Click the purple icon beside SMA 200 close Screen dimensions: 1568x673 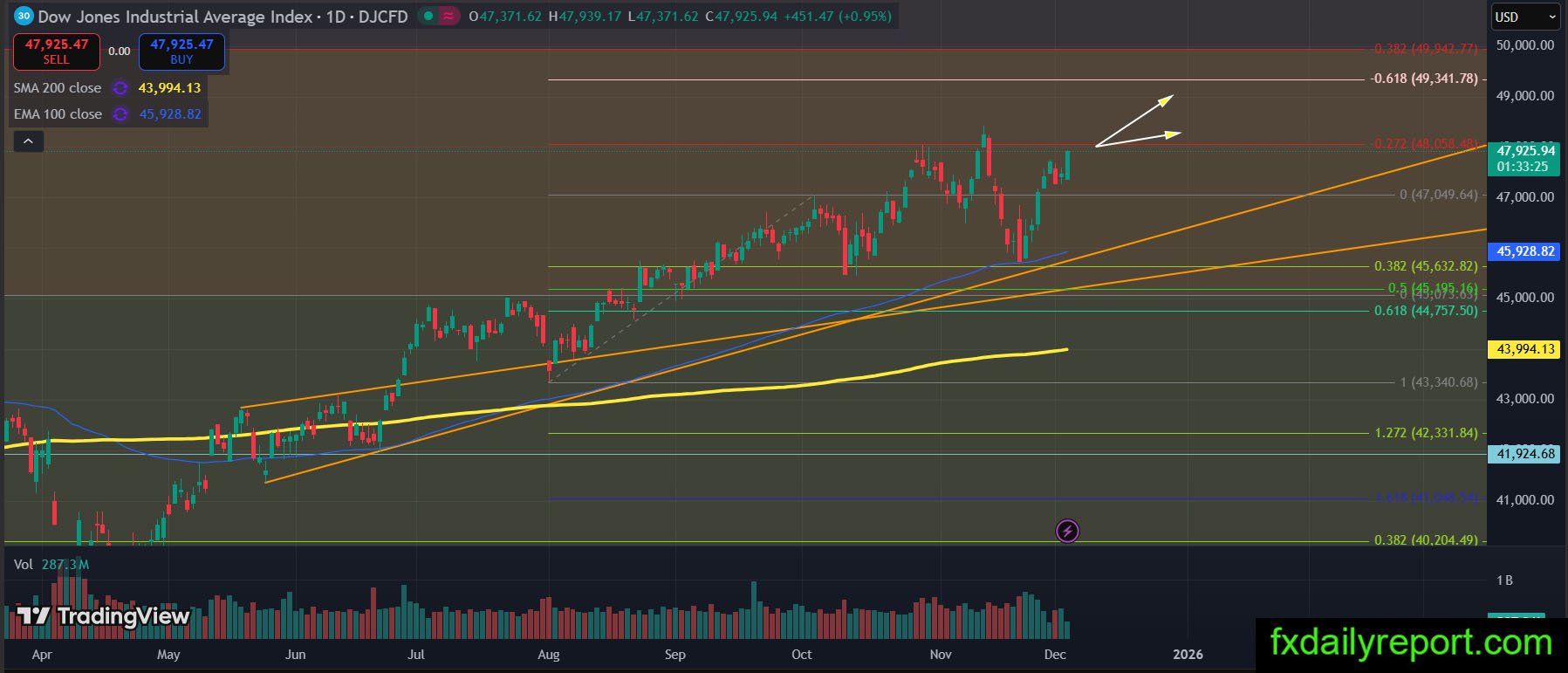point(120,88)
